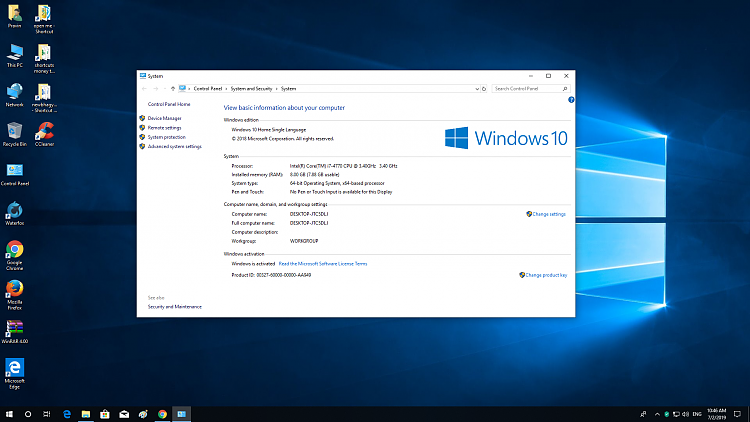Click the network tray icon
This screenshot has height=422, width=750.
tap(676, 414)
